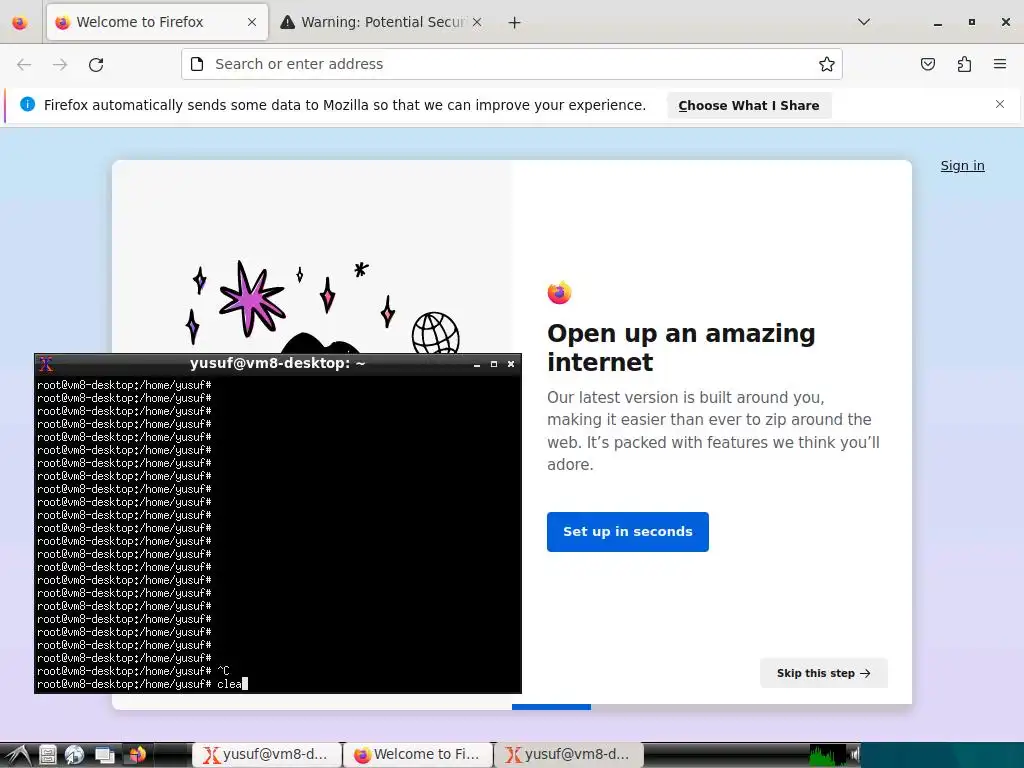
Task: Click the Firefox launcher icon in taskbar
Action: [137, 755]
